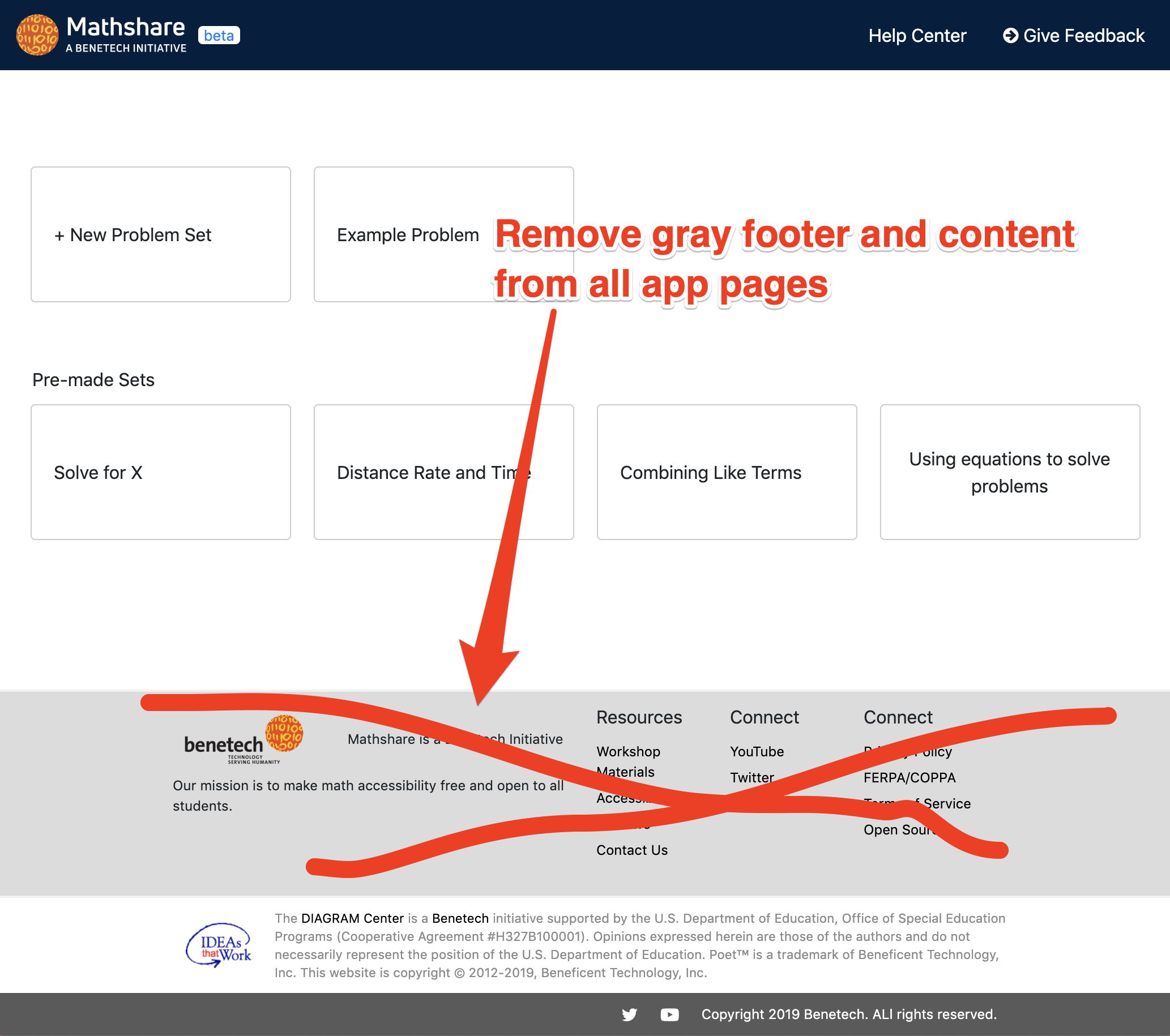
Task: Click the Benetech logo in the footer
Action: tap(223, 744)
